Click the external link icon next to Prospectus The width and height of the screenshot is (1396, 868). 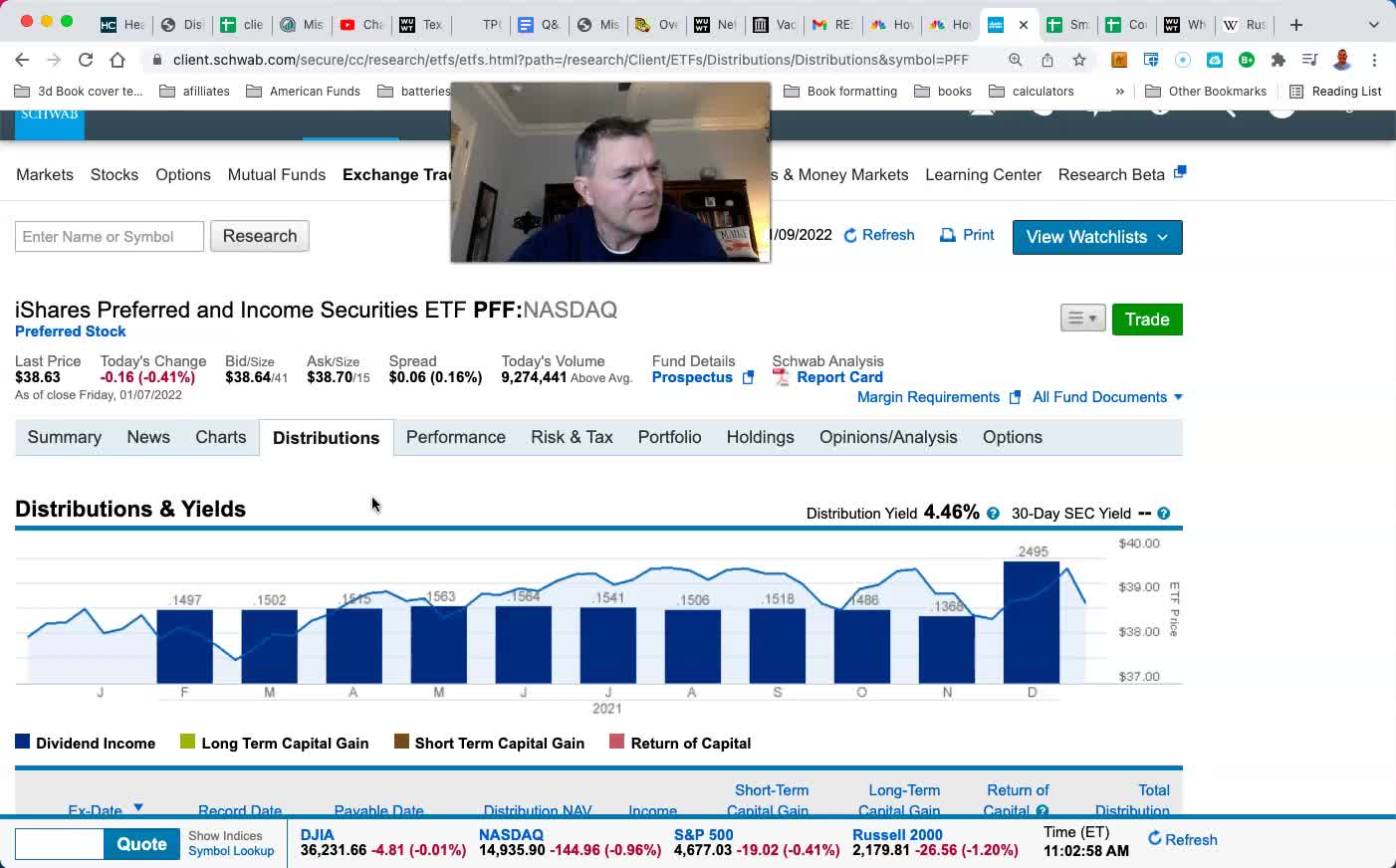click(749, 377)
